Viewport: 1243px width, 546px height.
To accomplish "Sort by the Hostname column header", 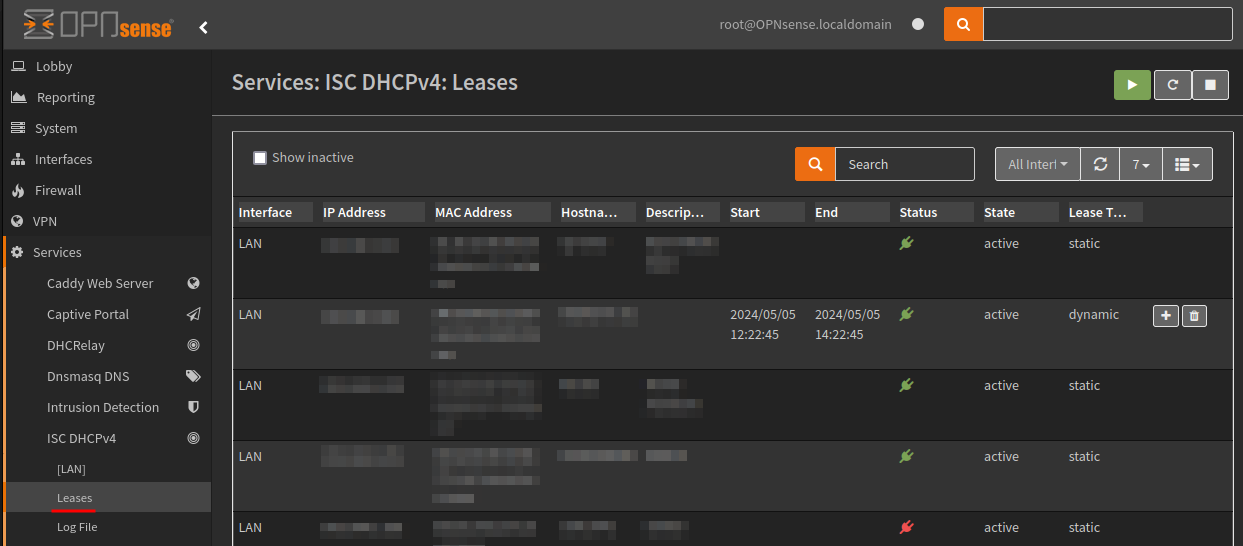I will pyautogui.click(x=597, y=212).
